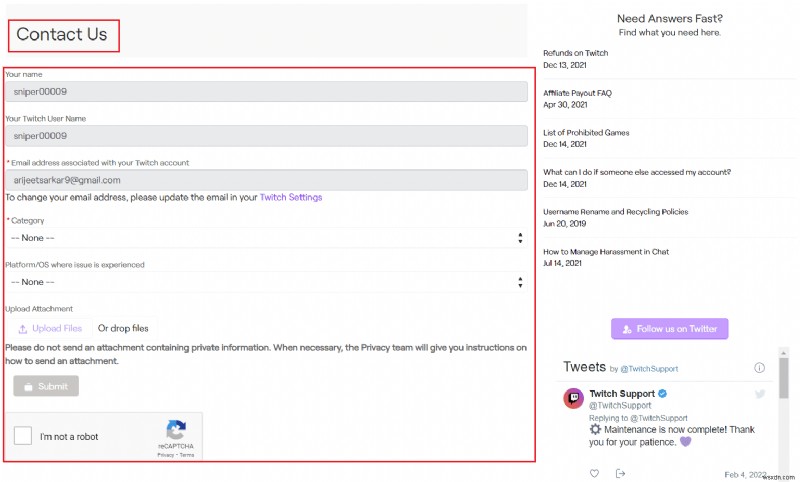The height and width of the screenshot is (482, 800).
Task: Click the Twitter info icon
Action: point(759,368)
